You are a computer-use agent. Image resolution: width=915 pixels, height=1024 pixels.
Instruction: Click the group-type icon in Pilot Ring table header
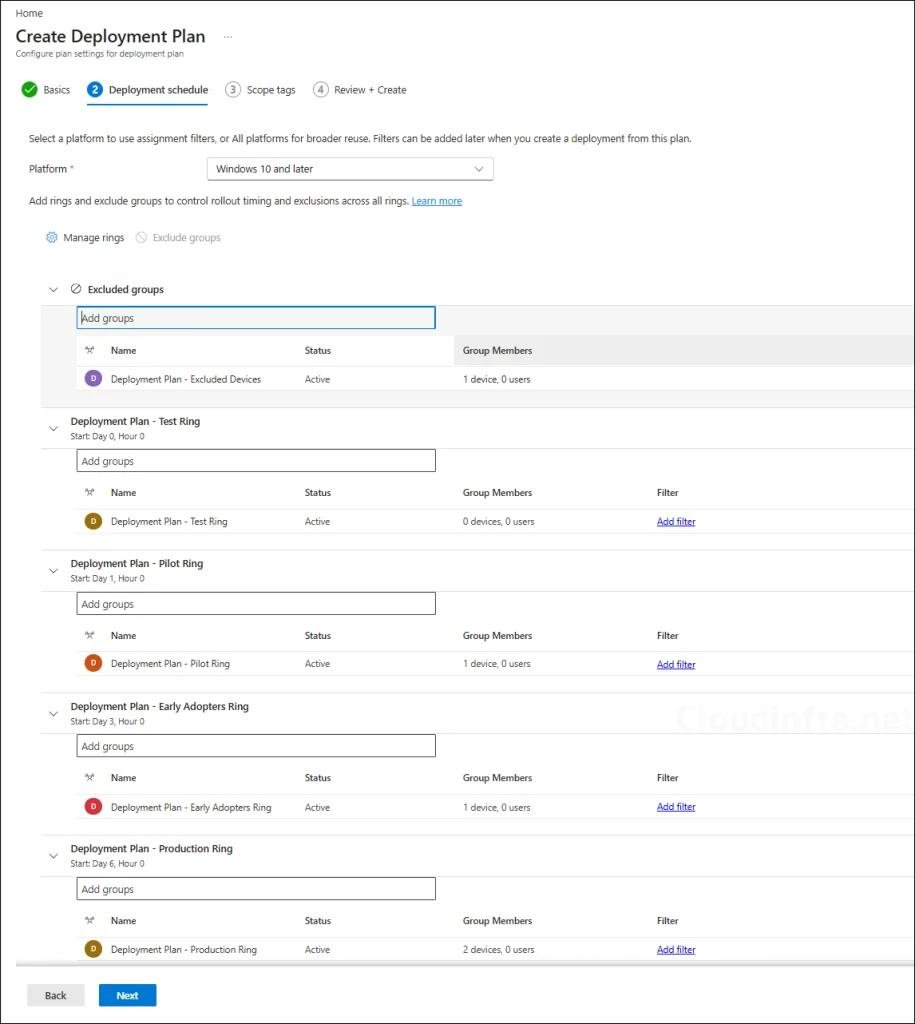tap(89, 635)
